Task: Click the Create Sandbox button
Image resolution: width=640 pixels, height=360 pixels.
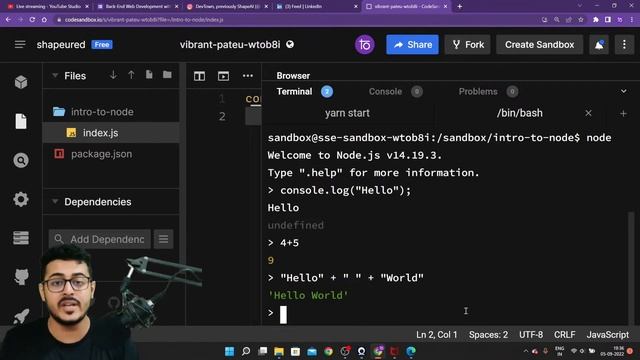Action: [539, 44]
